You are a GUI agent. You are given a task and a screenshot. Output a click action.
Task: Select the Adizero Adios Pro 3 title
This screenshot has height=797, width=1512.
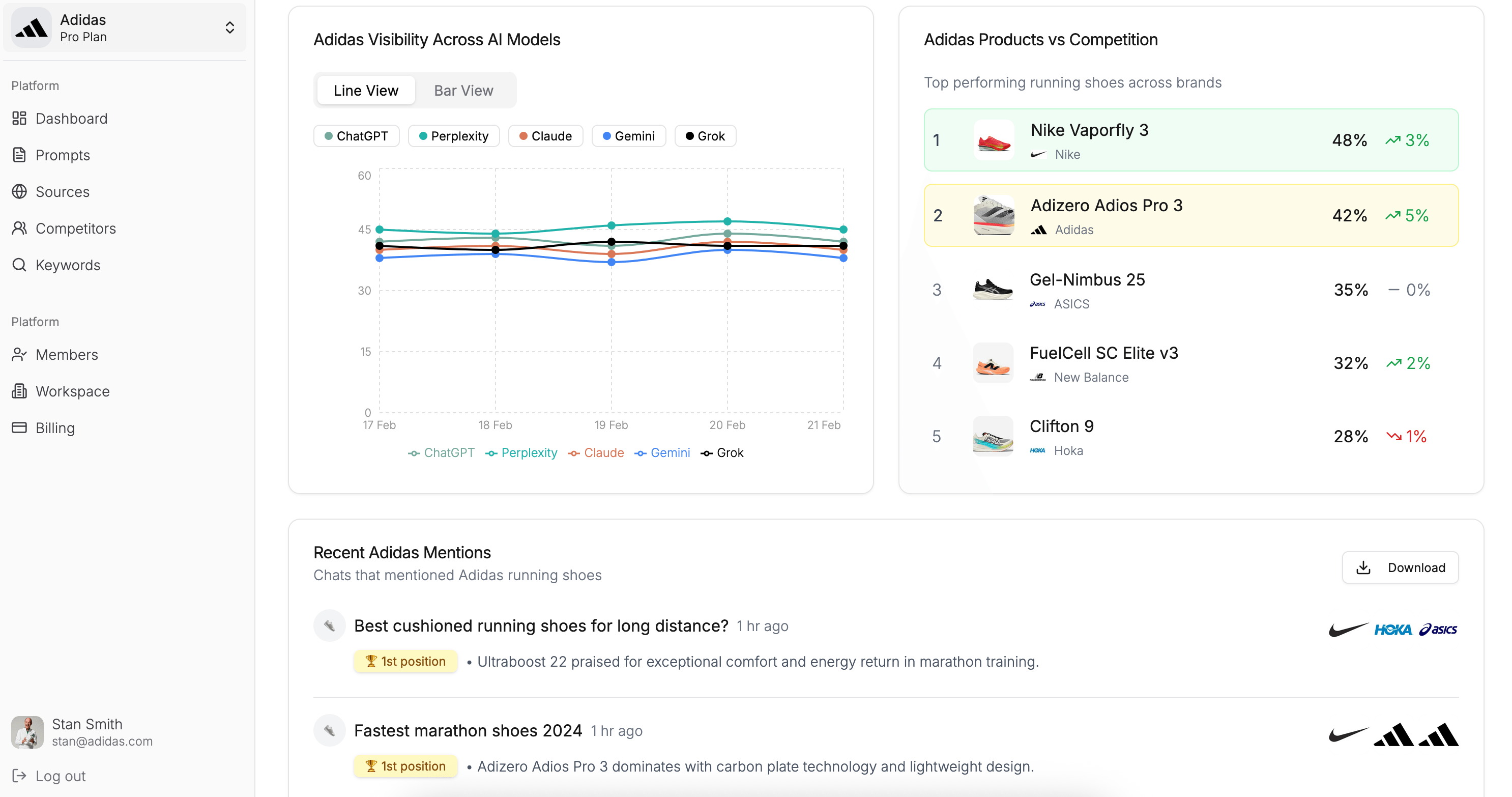point(1107,205)
